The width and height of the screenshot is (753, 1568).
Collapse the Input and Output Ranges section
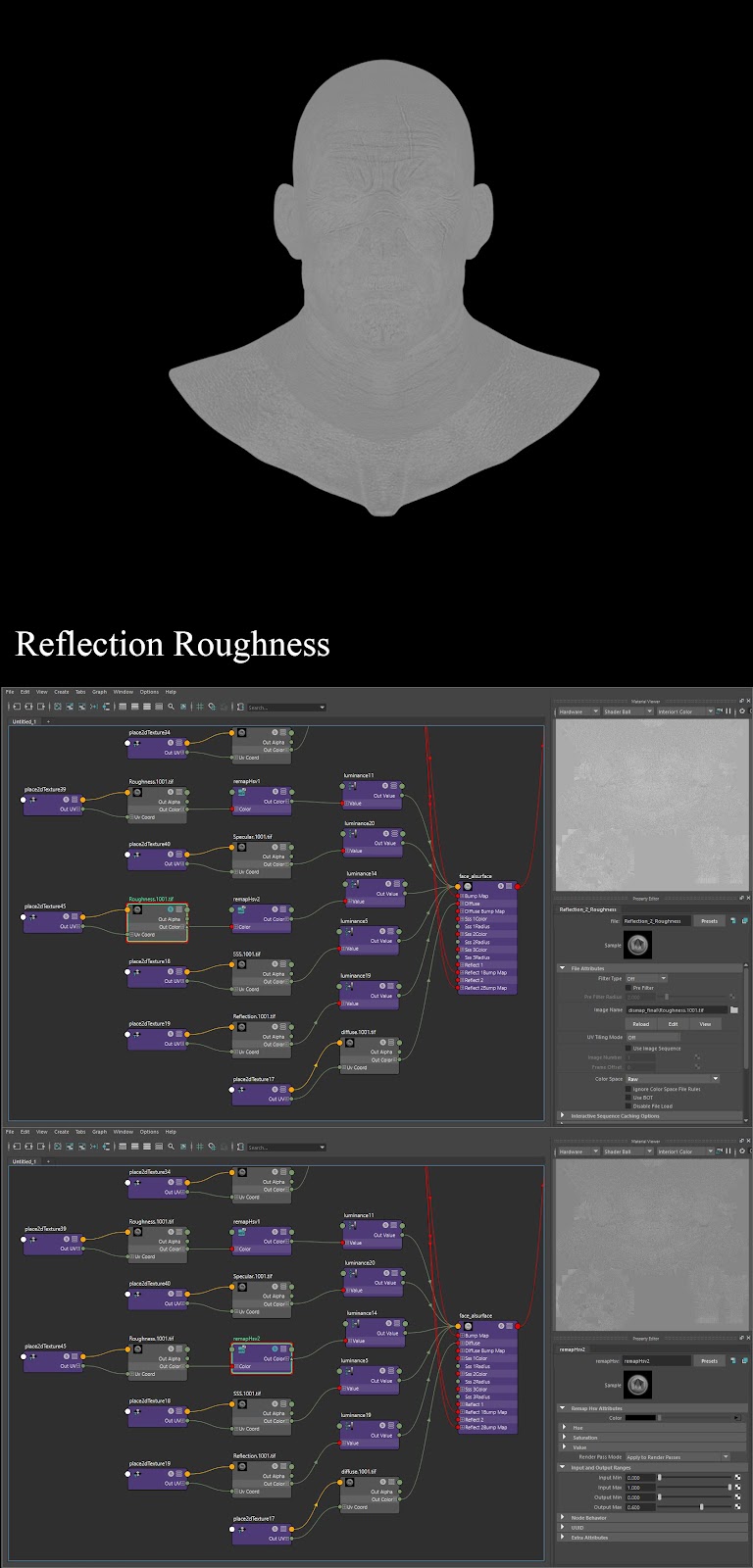coord(563,1467)
